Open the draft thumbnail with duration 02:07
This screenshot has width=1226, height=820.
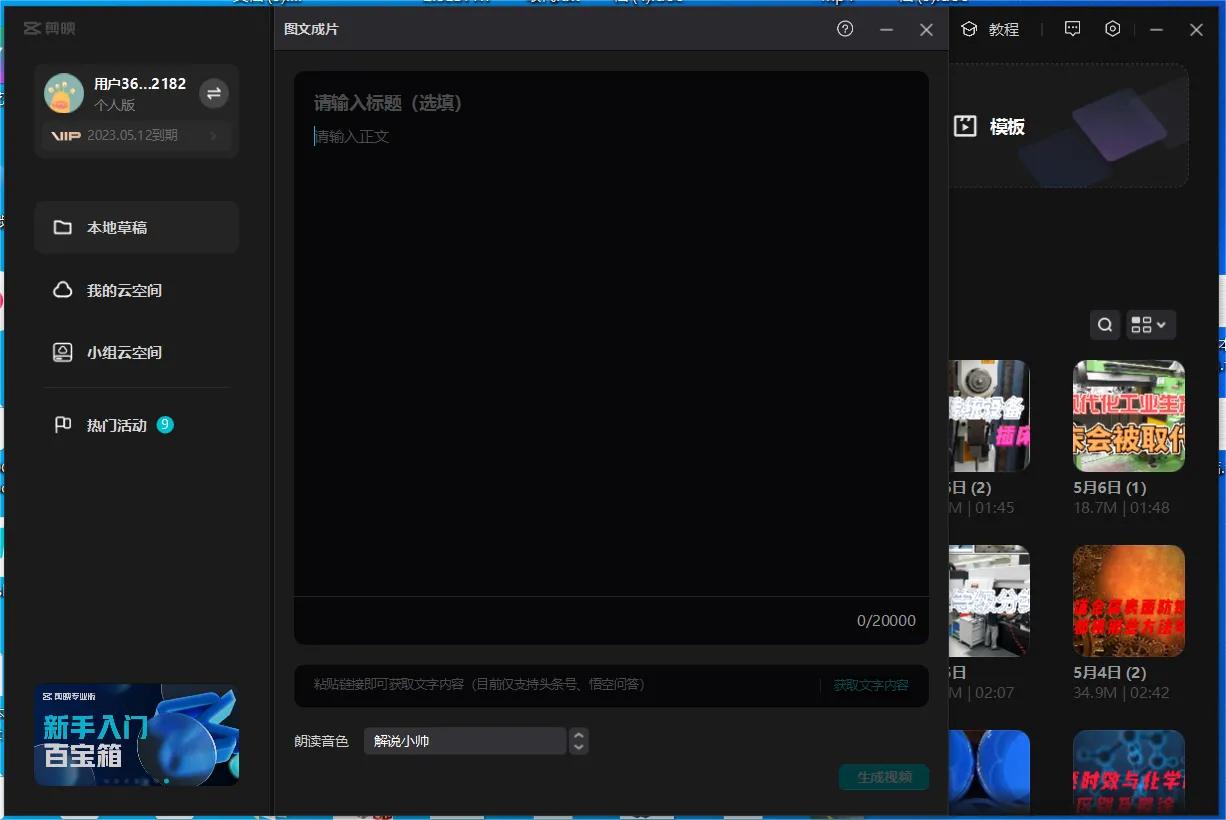tap(989, 601)
